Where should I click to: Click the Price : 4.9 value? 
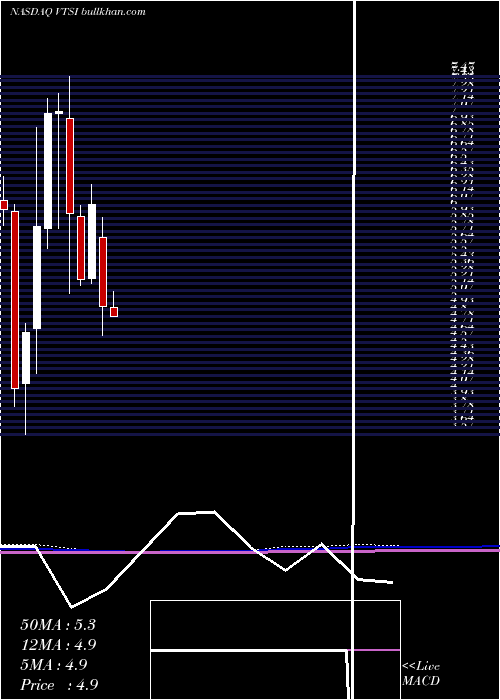click(x=59, y=685)
